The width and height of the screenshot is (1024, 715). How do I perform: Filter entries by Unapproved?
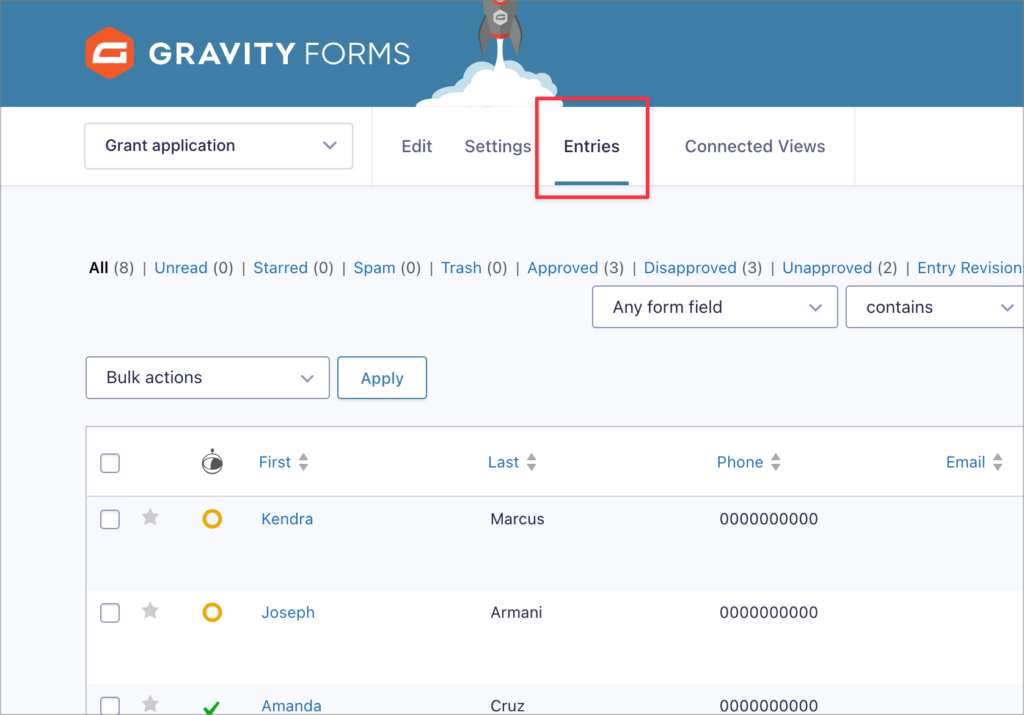[827, 268]
